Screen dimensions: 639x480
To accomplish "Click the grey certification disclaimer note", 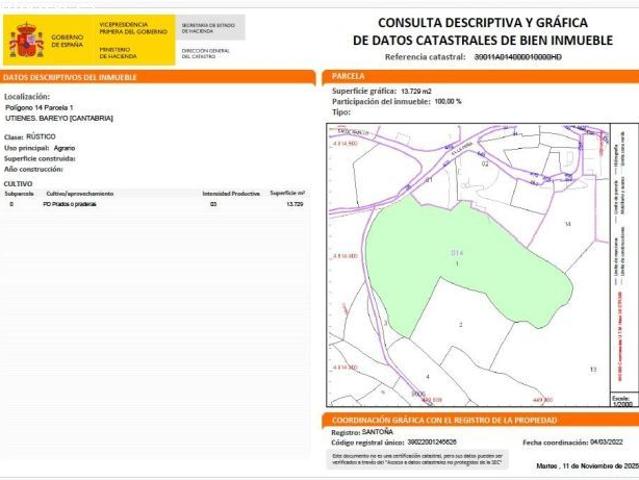I will click(x=416, y=458).
